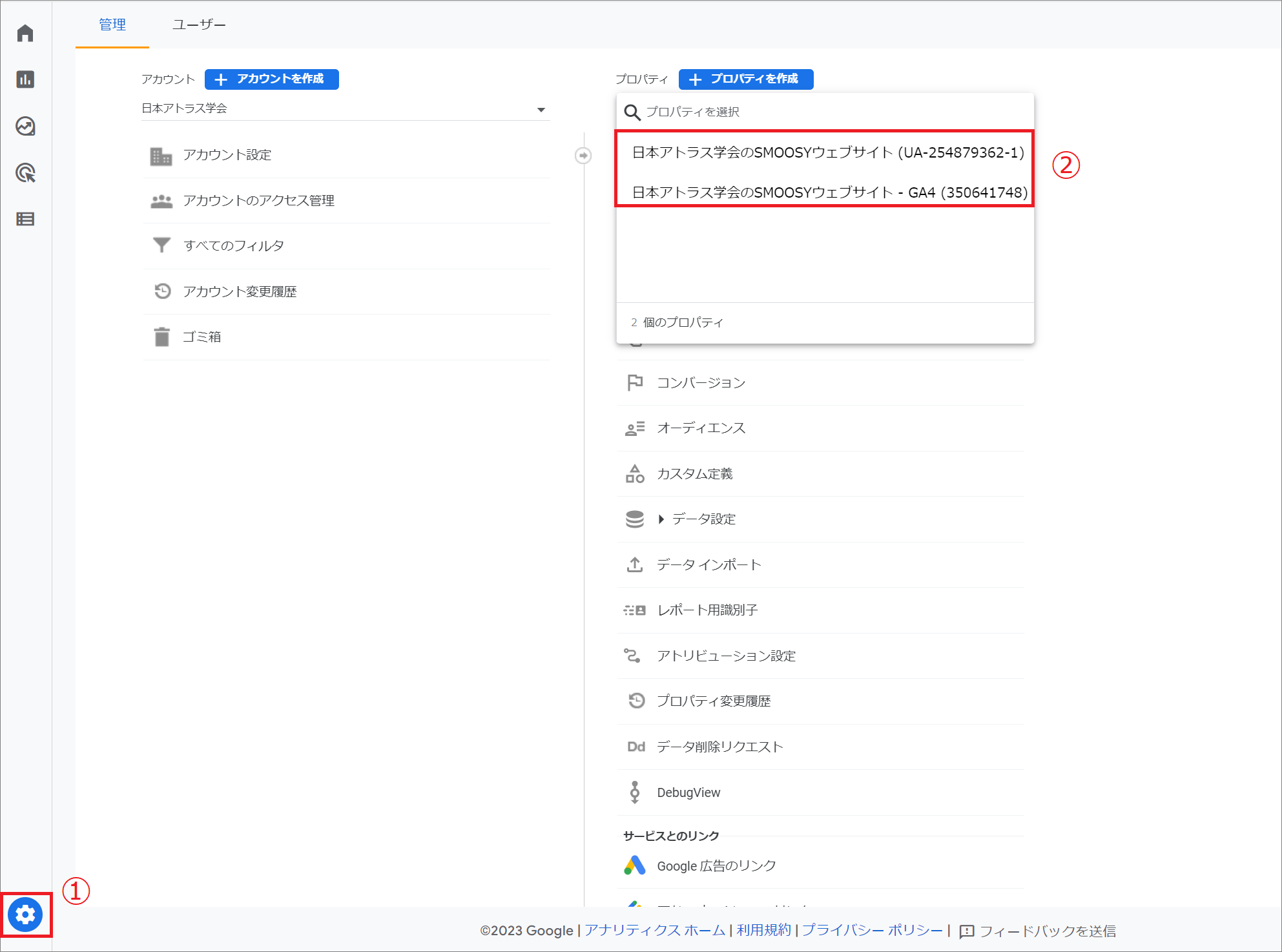This screenshot has height=952, width=1282.
Task: Open the Advertising target icon in sidebar
Action: [x=25, y=172]
